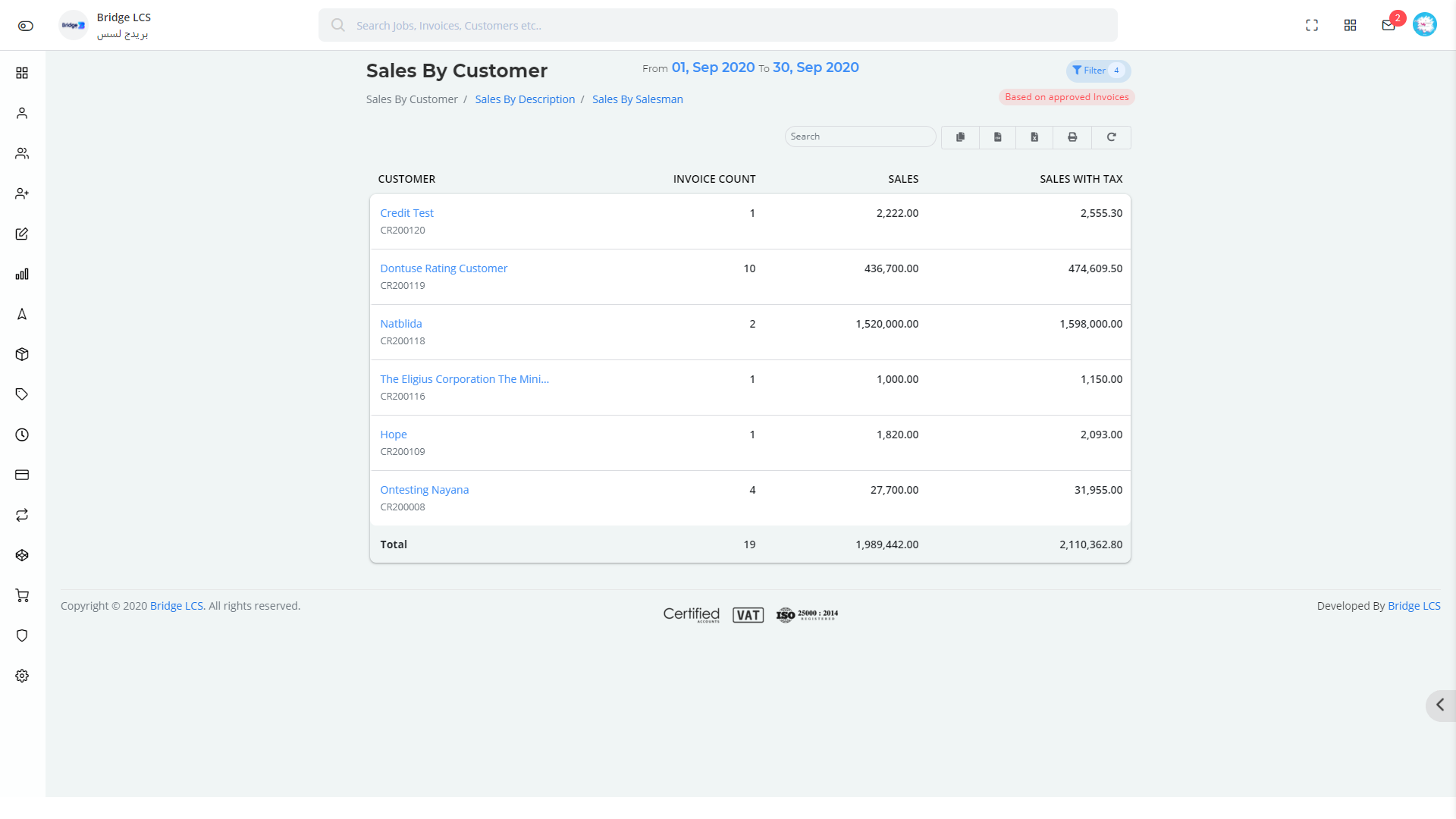Click the repeat arrows icon in sidebar

(22, 515)
